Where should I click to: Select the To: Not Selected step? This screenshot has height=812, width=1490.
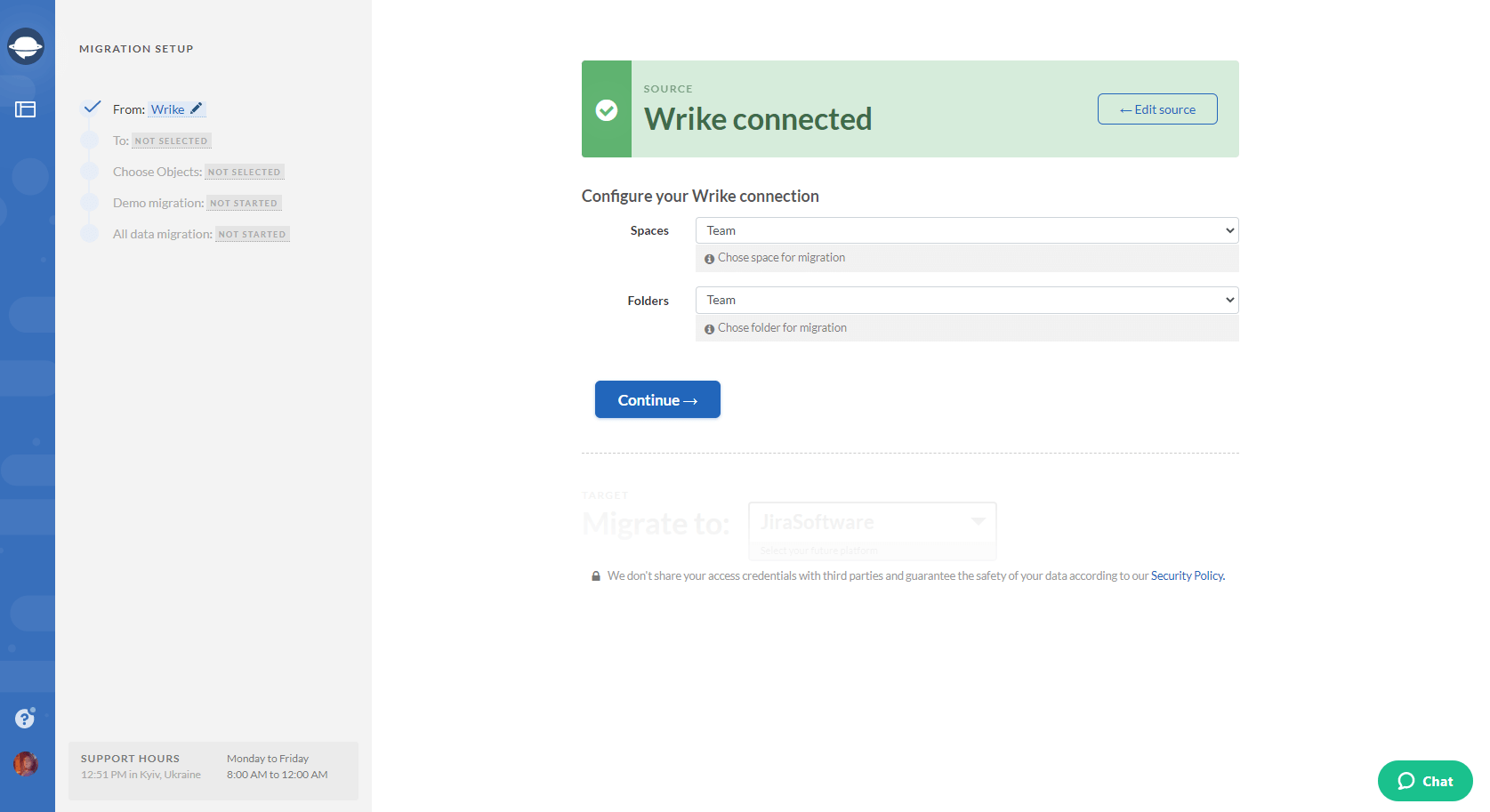click(161, 141)
